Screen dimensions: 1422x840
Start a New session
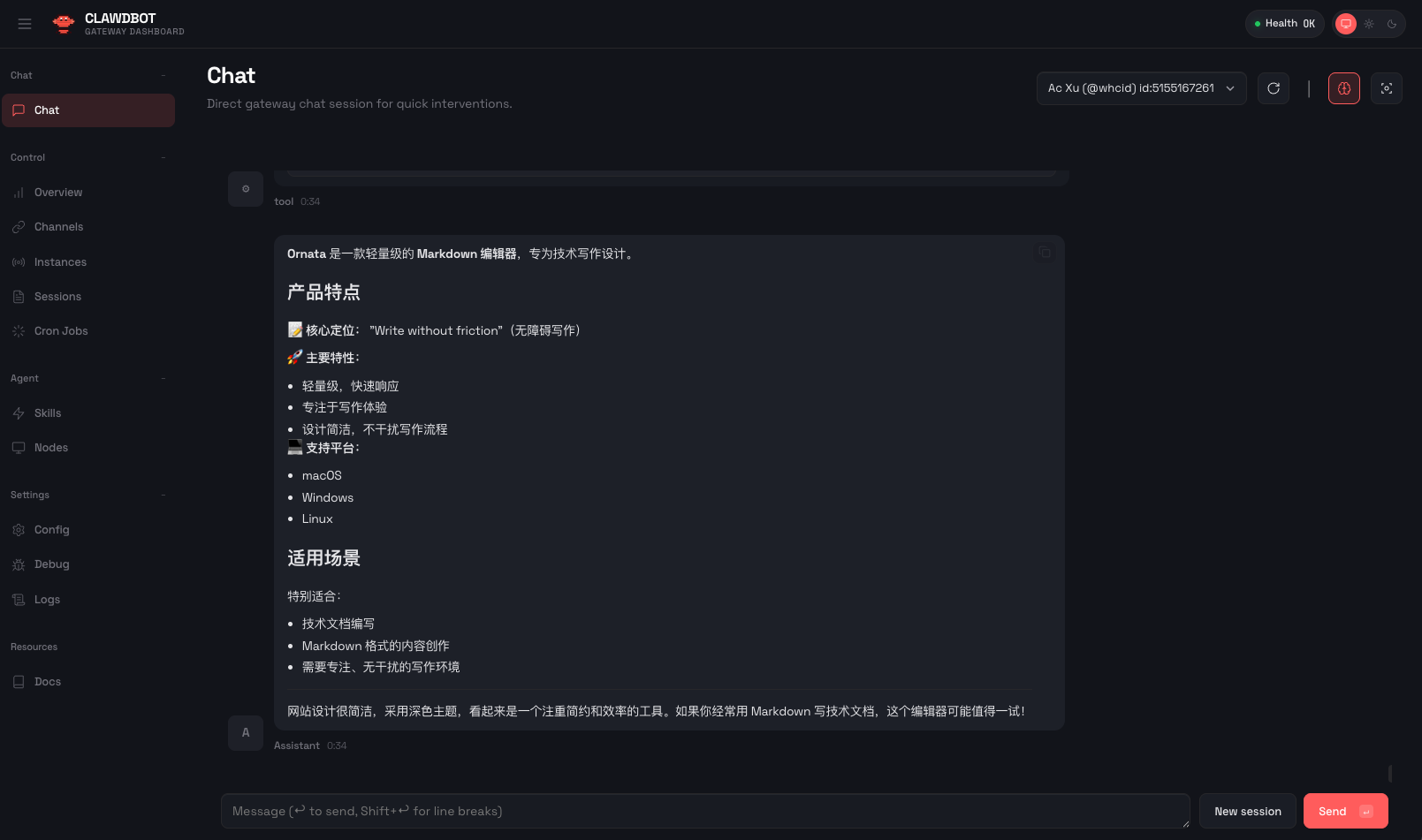(1247, 811)
